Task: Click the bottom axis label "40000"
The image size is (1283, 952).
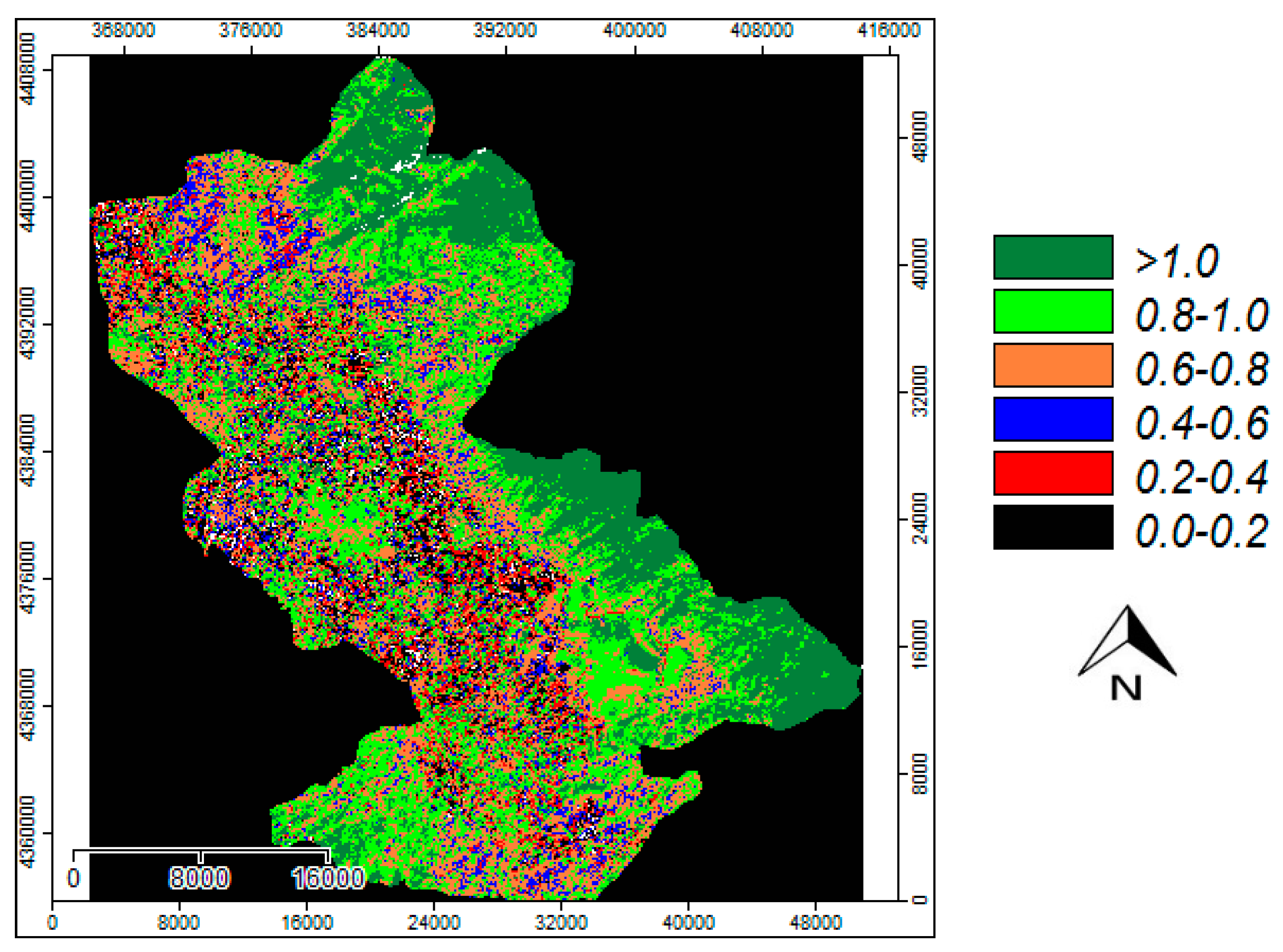Action: pyautogui.click(x=688, y=922)
